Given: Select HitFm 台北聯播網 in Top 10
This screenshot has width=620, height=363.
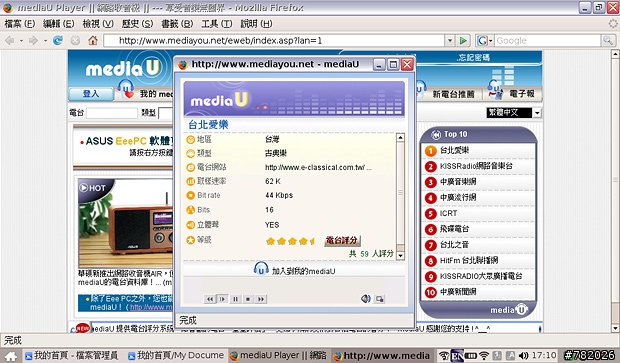Looking at the screenshot, I should point(469,261).
